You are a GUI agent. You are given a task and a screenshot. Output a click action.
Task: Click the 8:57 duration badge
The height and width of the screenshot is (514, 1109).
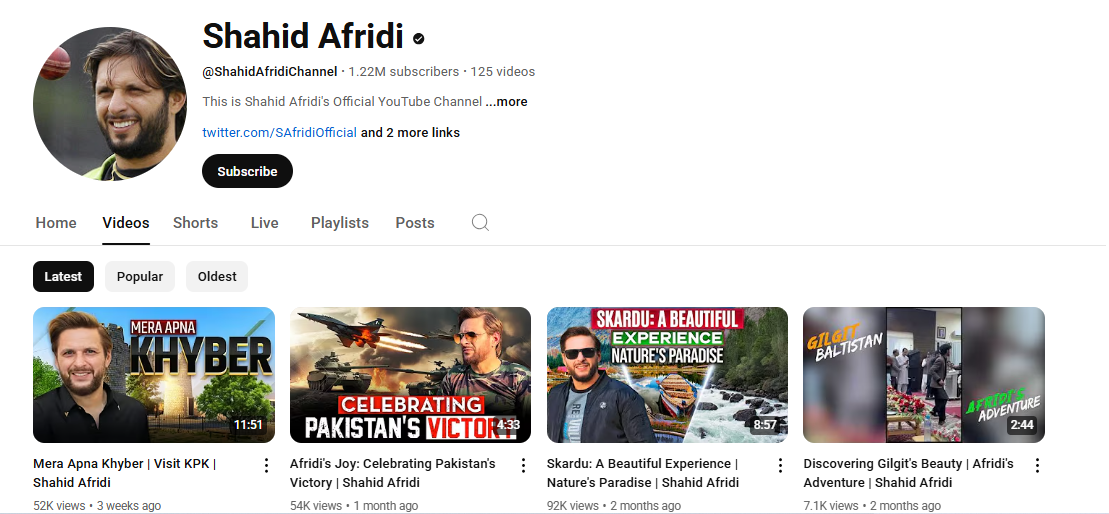coord(765,425)
